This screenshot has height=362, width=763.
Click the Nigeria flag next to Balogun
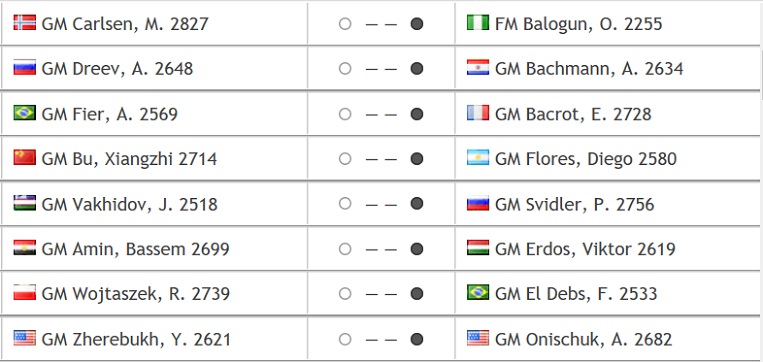[478, 23]
